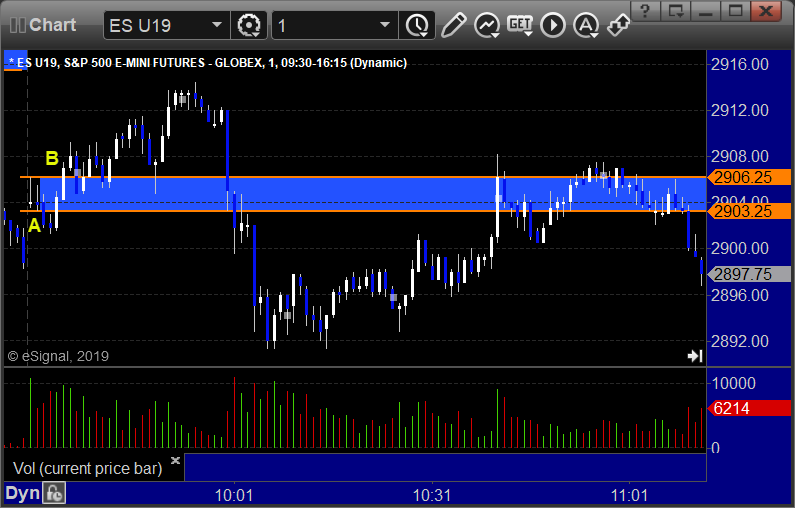The height and width of the screenshot is (508, 795).
Task: Maximize the Chart window
Action: click(735, 10)
